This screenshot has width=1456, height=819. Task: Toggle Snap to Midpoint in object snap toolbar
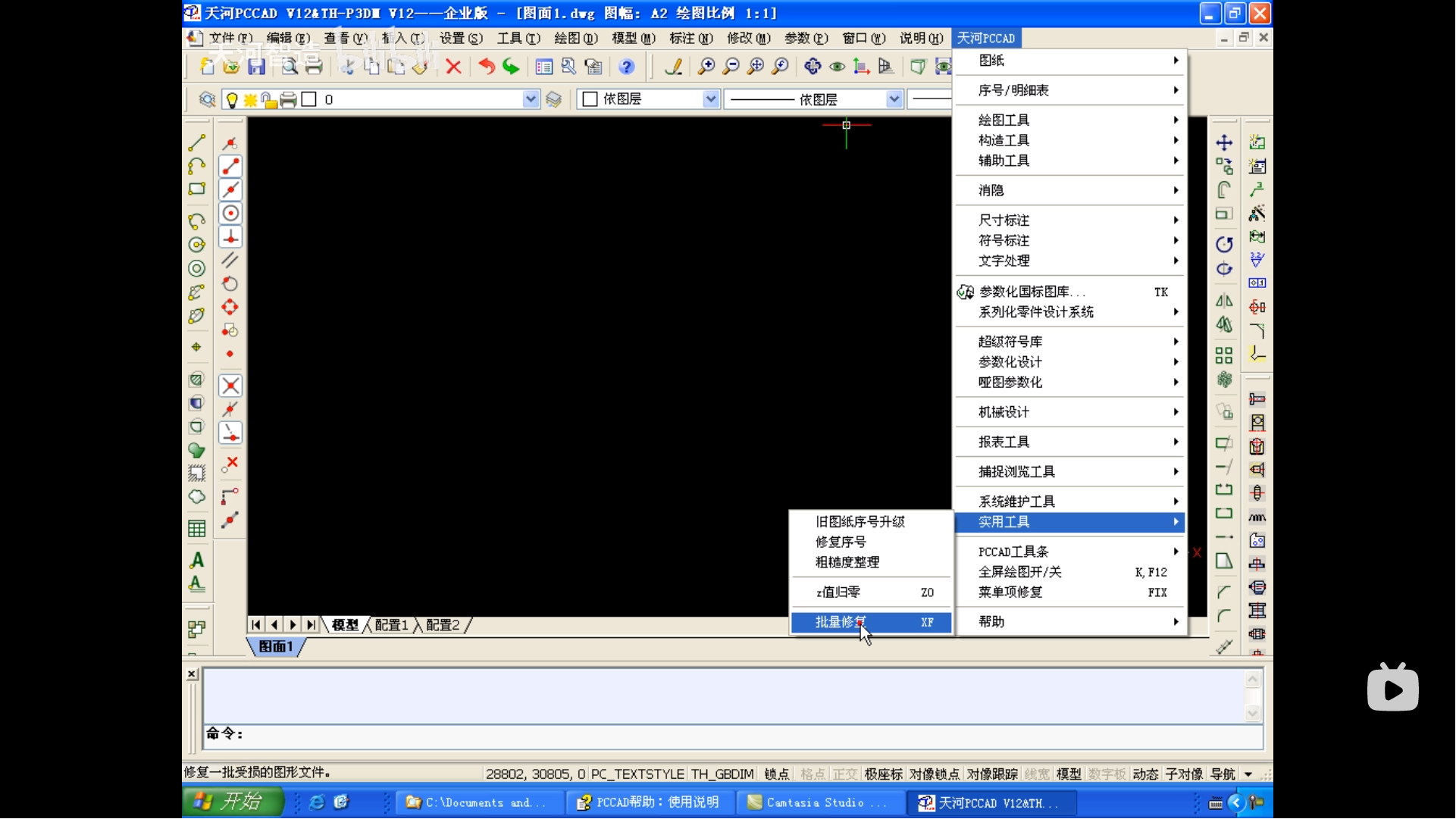click(230, 190)
